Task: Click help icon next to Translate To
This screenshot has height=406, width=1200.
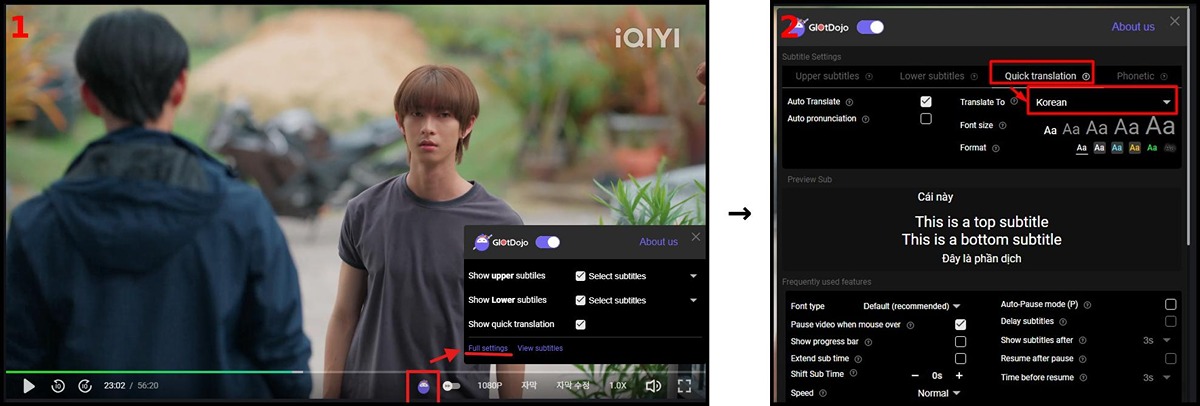Action: [1014, 102]
